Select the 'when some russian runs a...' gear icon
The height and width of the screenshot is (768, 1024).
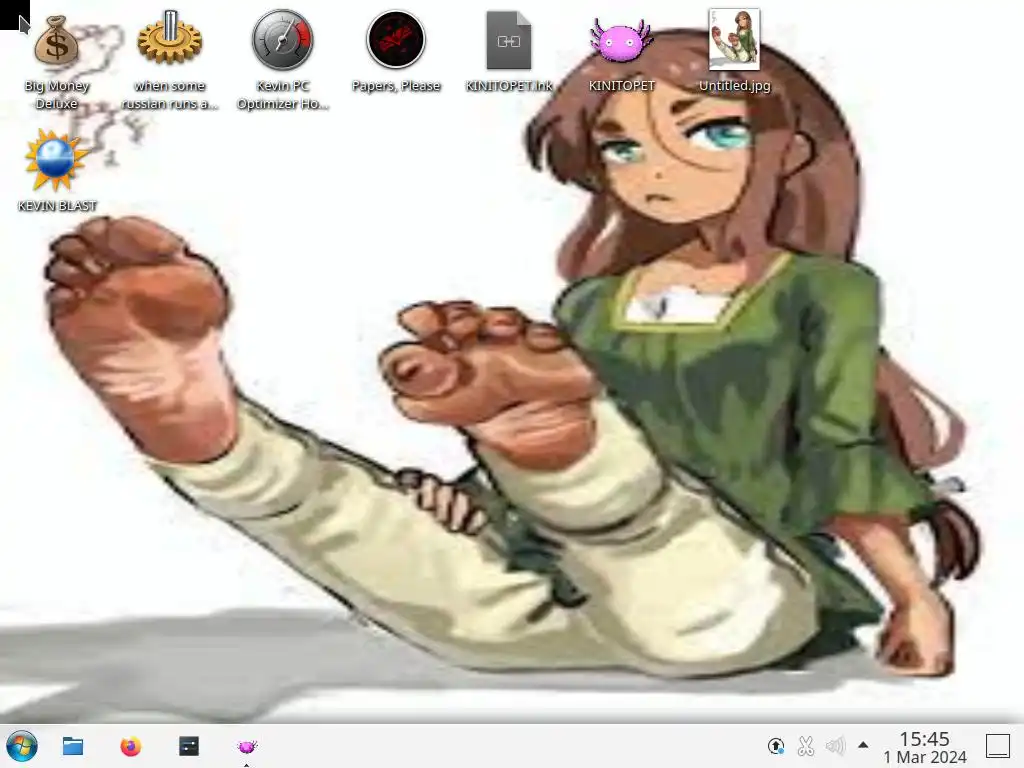170,38
